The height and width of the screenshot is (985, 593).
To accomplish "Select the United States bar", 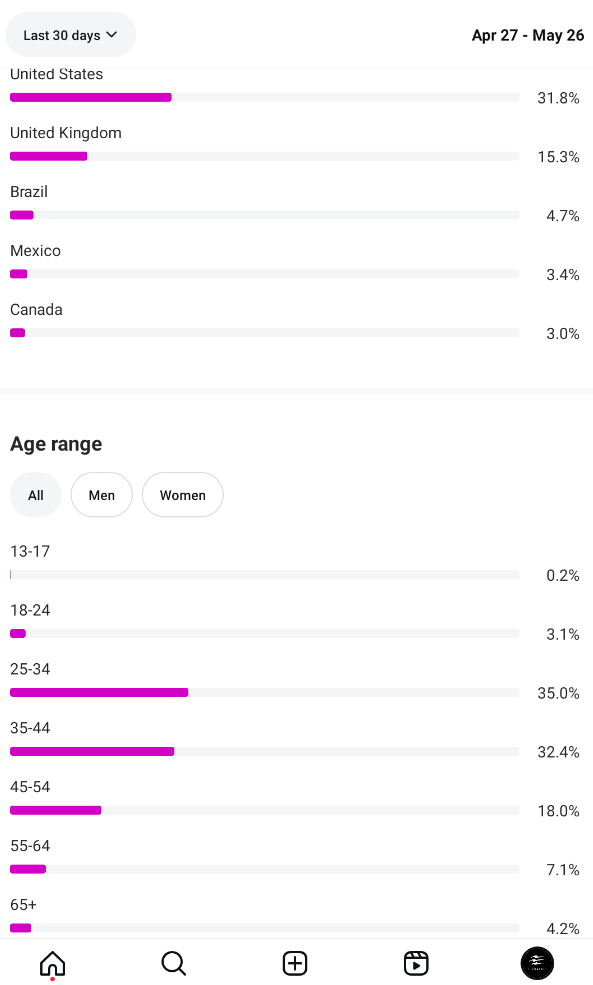I will 264,97.
